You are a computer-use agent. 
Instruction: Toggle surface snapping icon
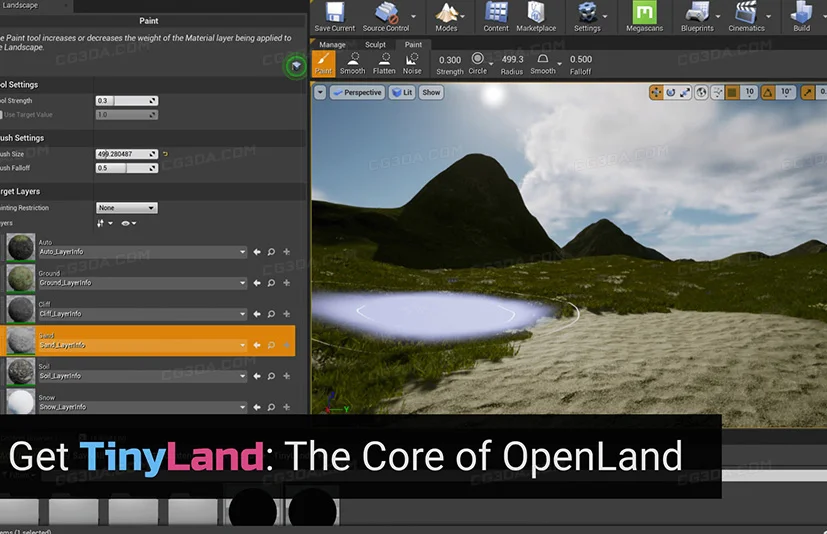coord(717,92)
